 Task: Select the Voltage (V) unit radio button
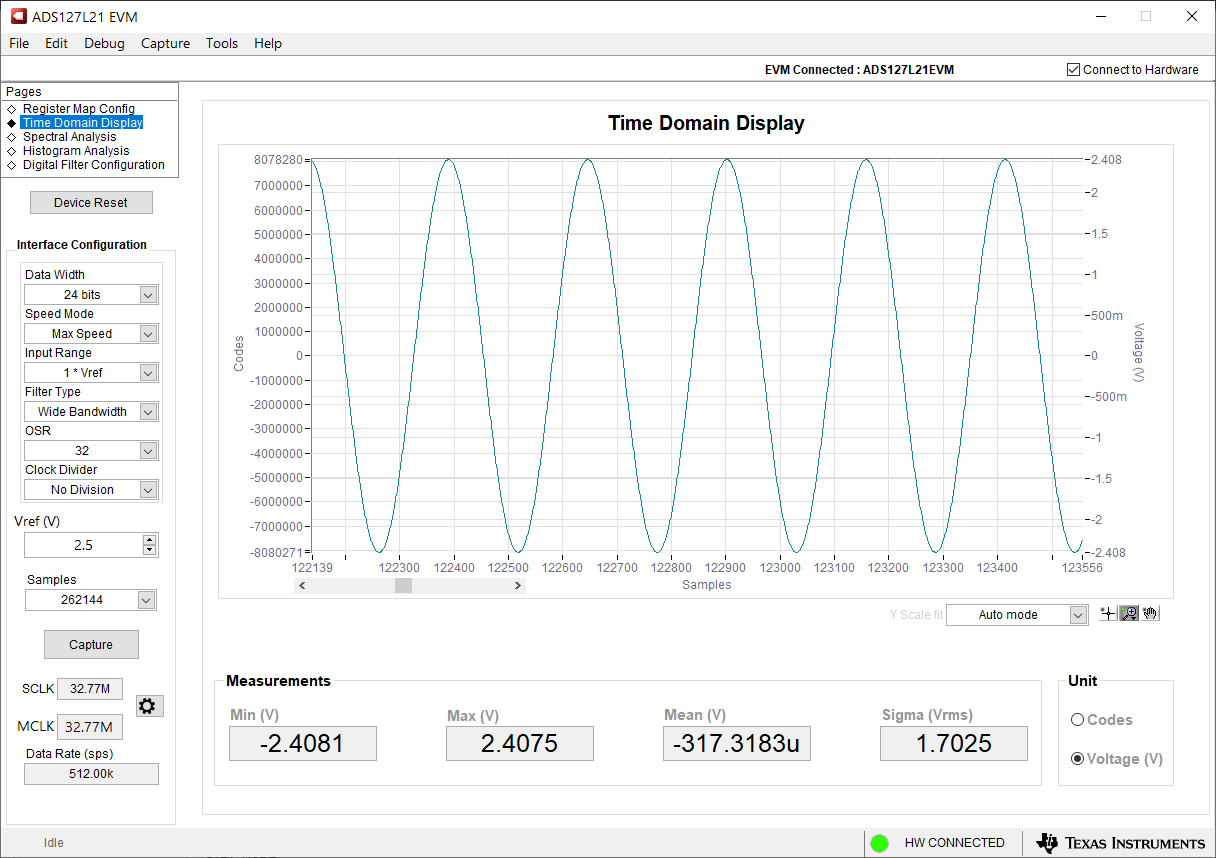click(x=1077, y=759)
